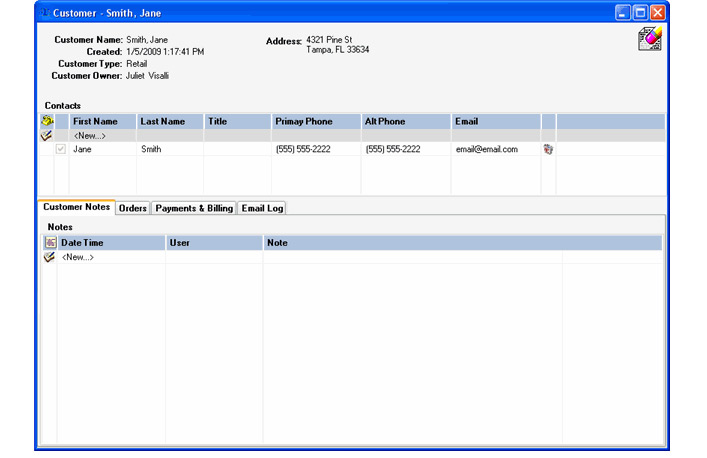Click the email@email.com cell
Screen dimensions: 707x458
pyautogui.click(x=496, y=149)
